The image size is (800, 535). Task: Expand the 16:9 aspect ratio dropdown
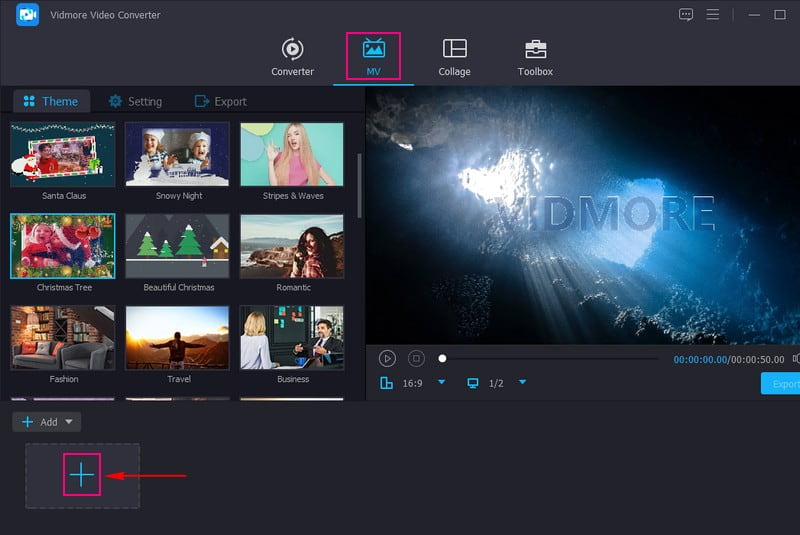point(442,383)
